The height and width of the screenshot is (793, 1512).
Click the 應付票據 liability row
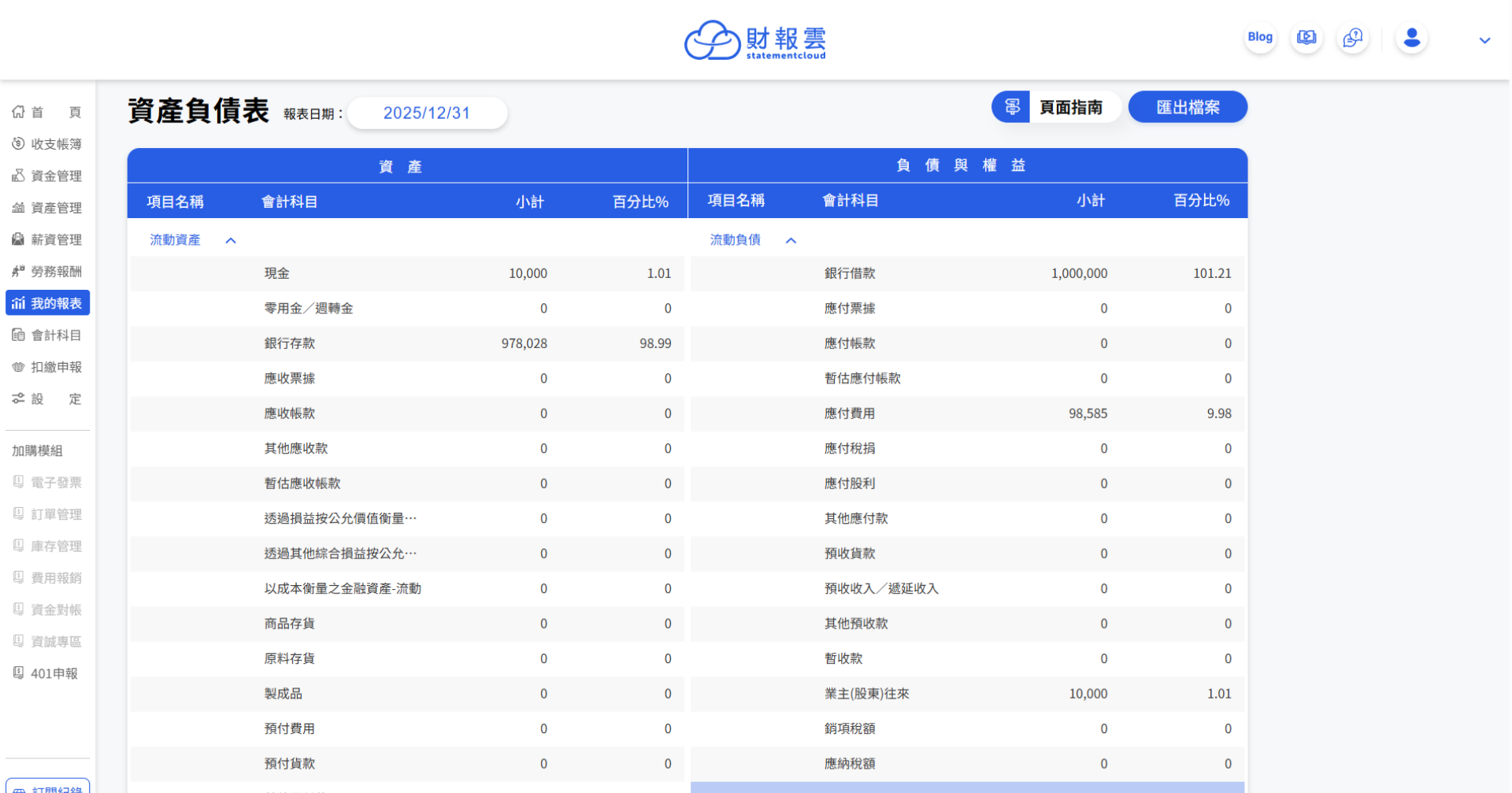[x=968, y=309]
